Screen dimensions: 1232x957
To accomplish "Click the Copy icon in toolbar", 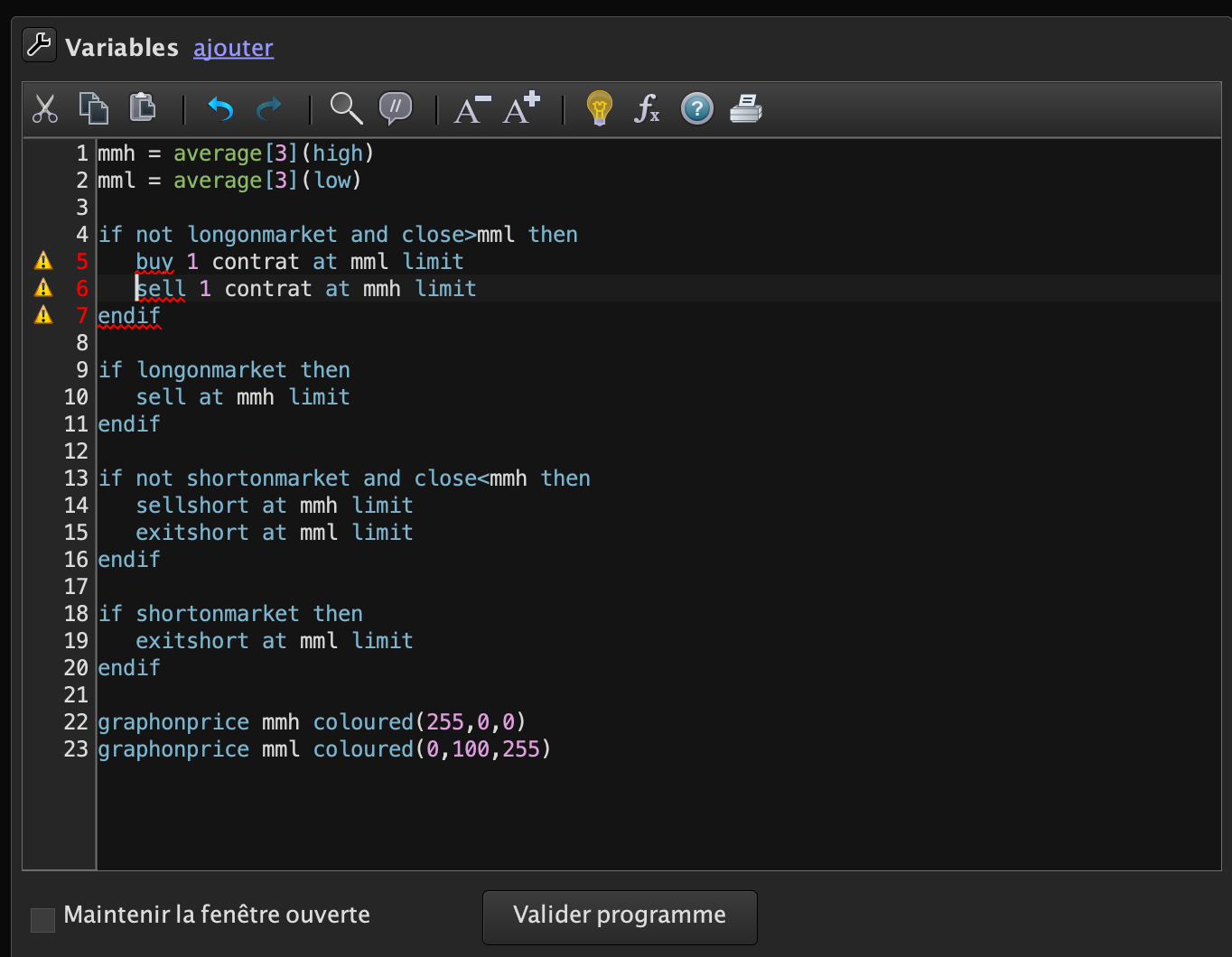I will [x=93, y=108].
